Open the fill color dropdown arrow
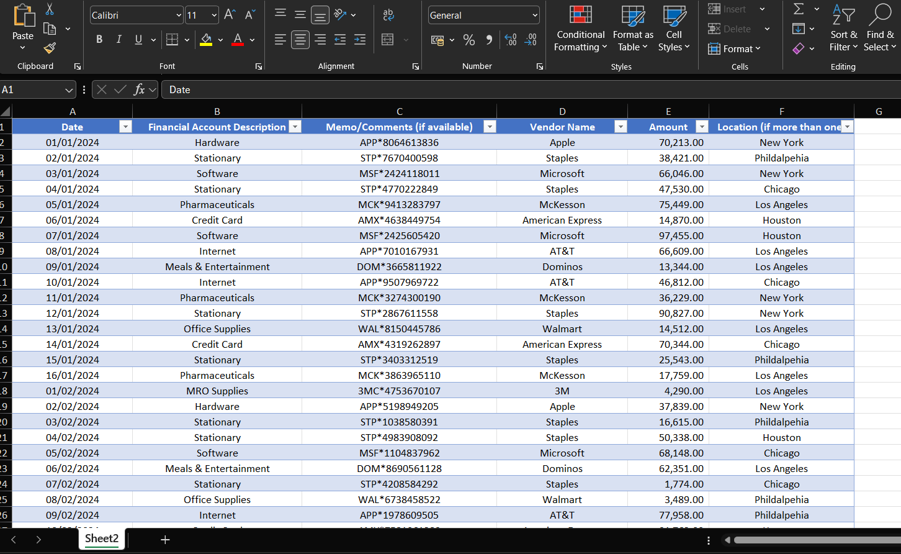This screenshot has width=901, height=554. (x=220, y=40)
